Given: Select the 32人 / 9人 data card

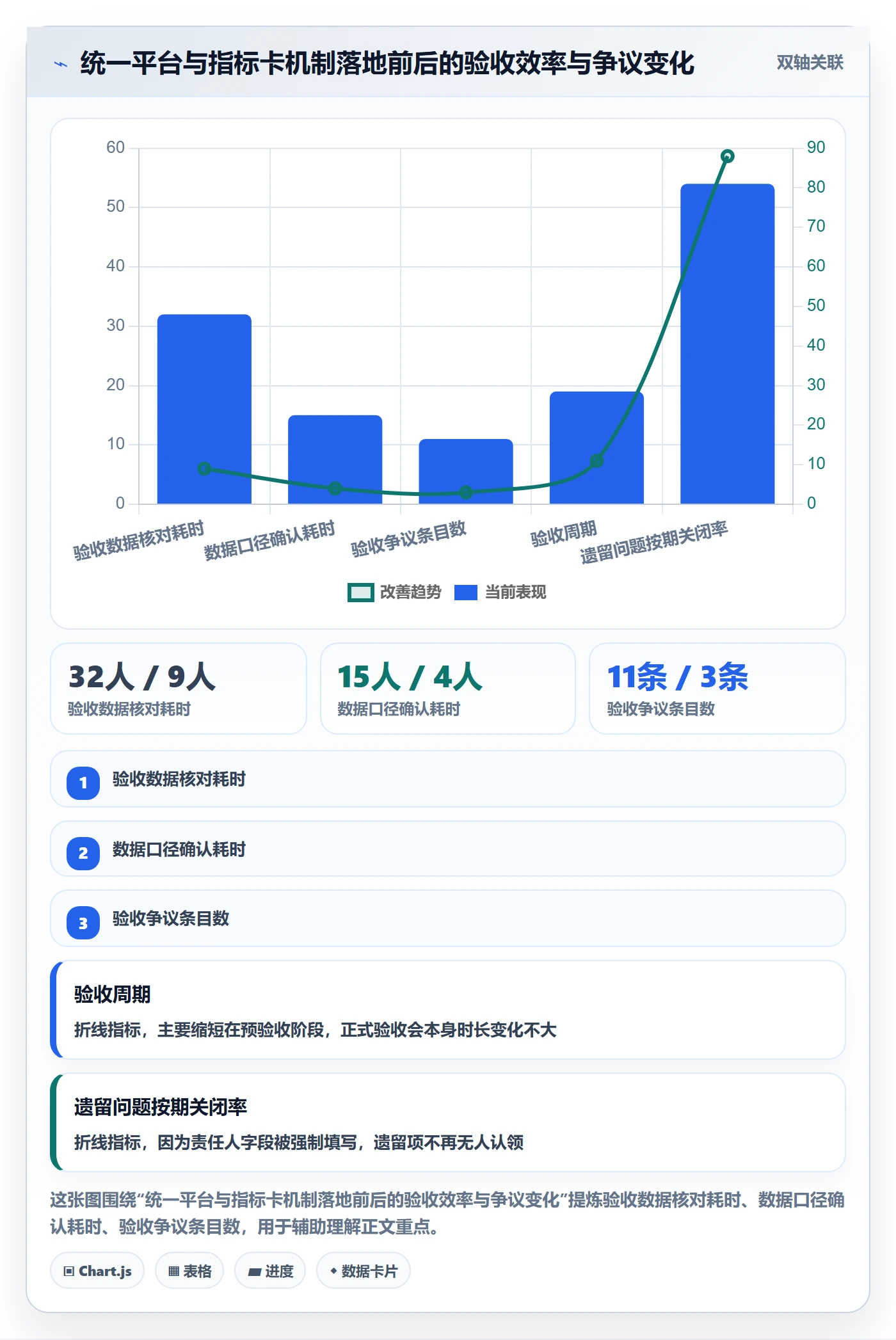Looking at the screenshot, I should [x=179, y=689].
